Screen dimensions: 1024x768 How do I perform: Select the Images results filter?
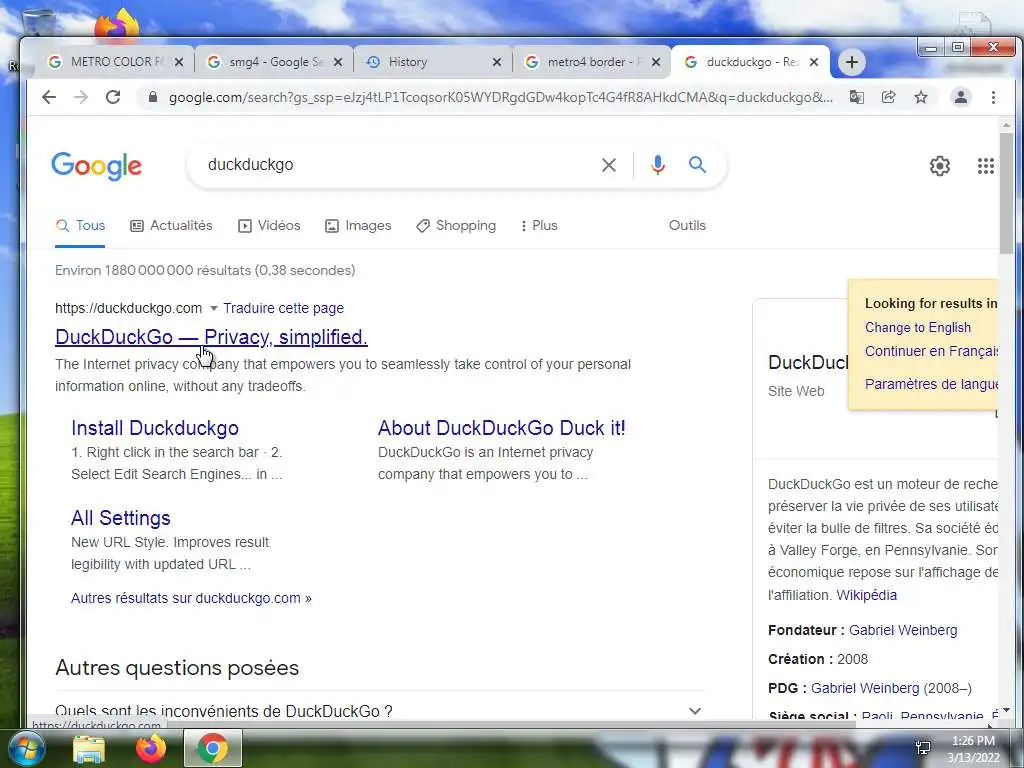point(358,226)
